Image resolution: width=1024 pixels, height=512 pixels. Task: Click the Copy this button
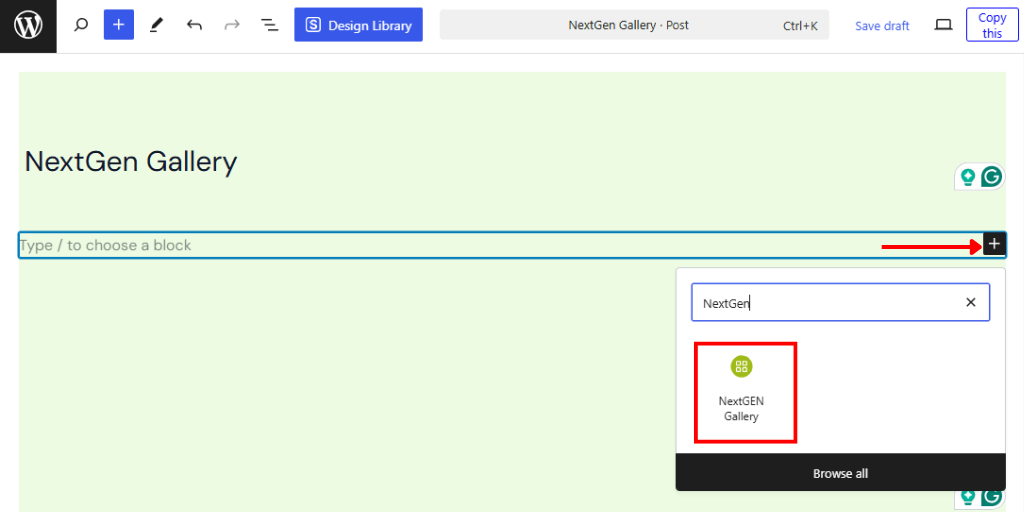(x=992, y=25)
